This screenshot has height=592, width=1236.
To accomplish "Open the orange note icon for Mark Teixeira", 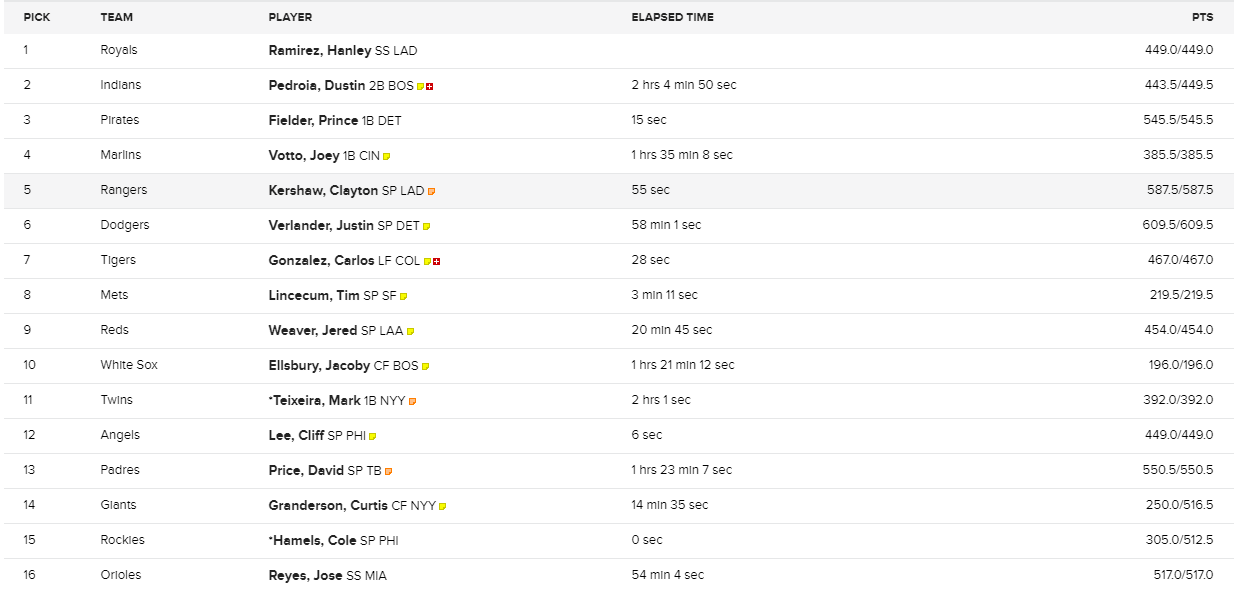I will click(413, 402).
